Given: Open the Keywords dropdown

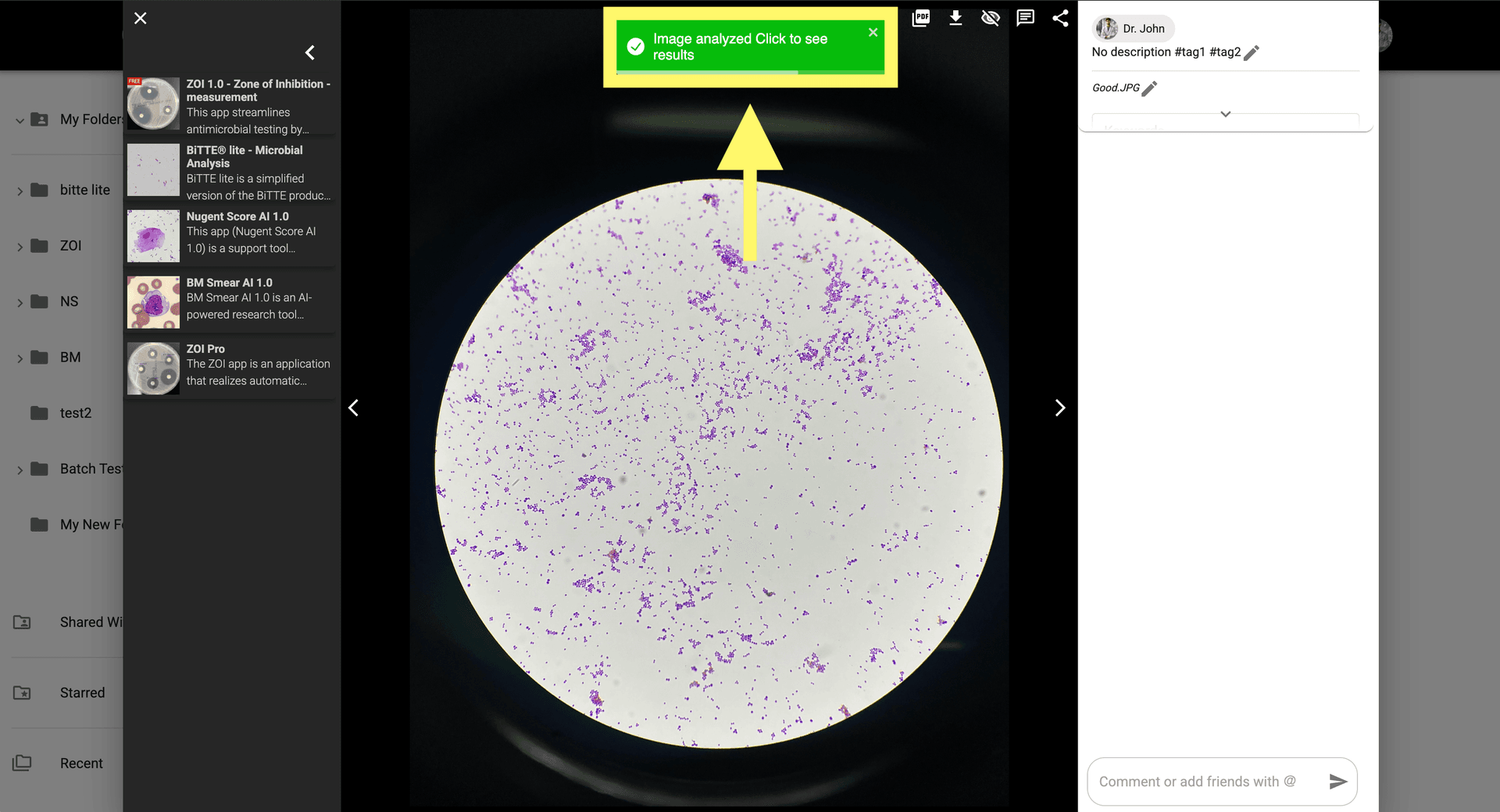Looking at the screenshot, I should (x=1225, y=114).
